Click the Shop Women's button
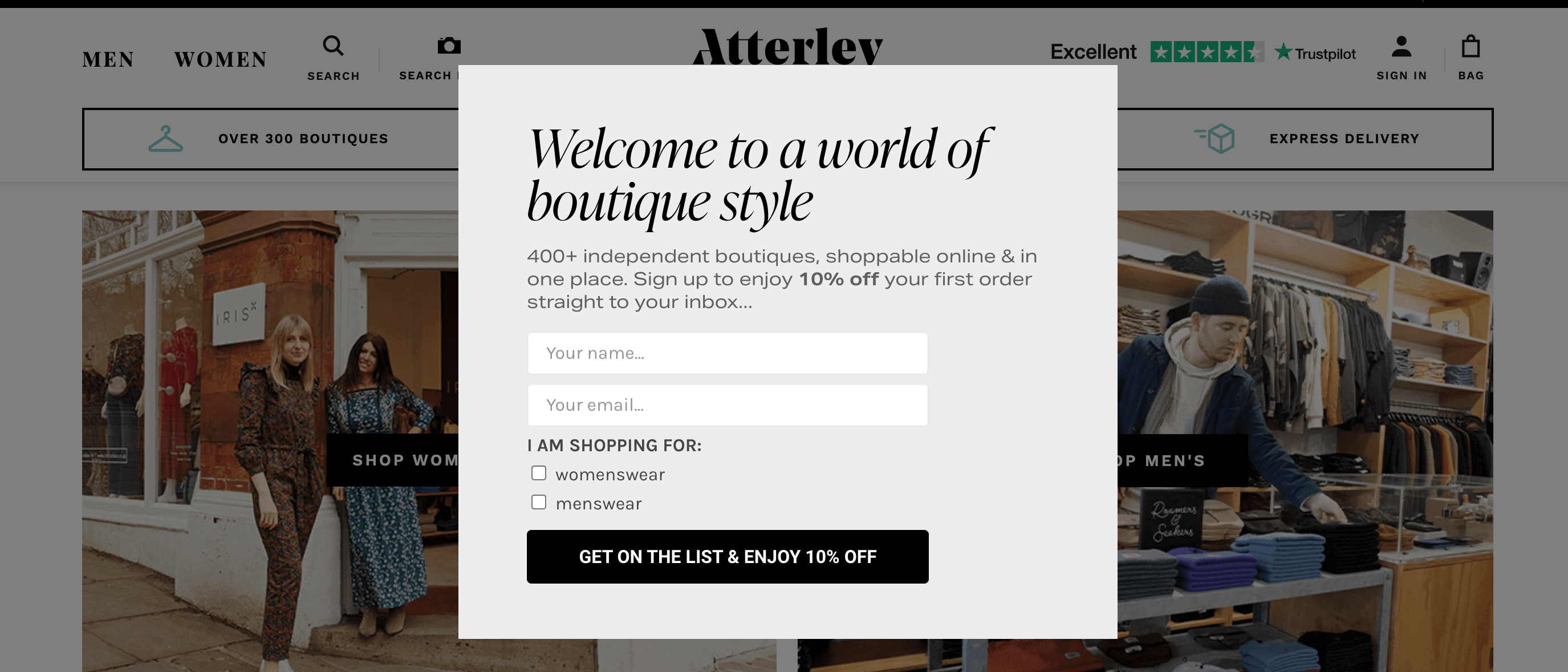The height and width of the screenshot is (672, 1568). (393, 460)
